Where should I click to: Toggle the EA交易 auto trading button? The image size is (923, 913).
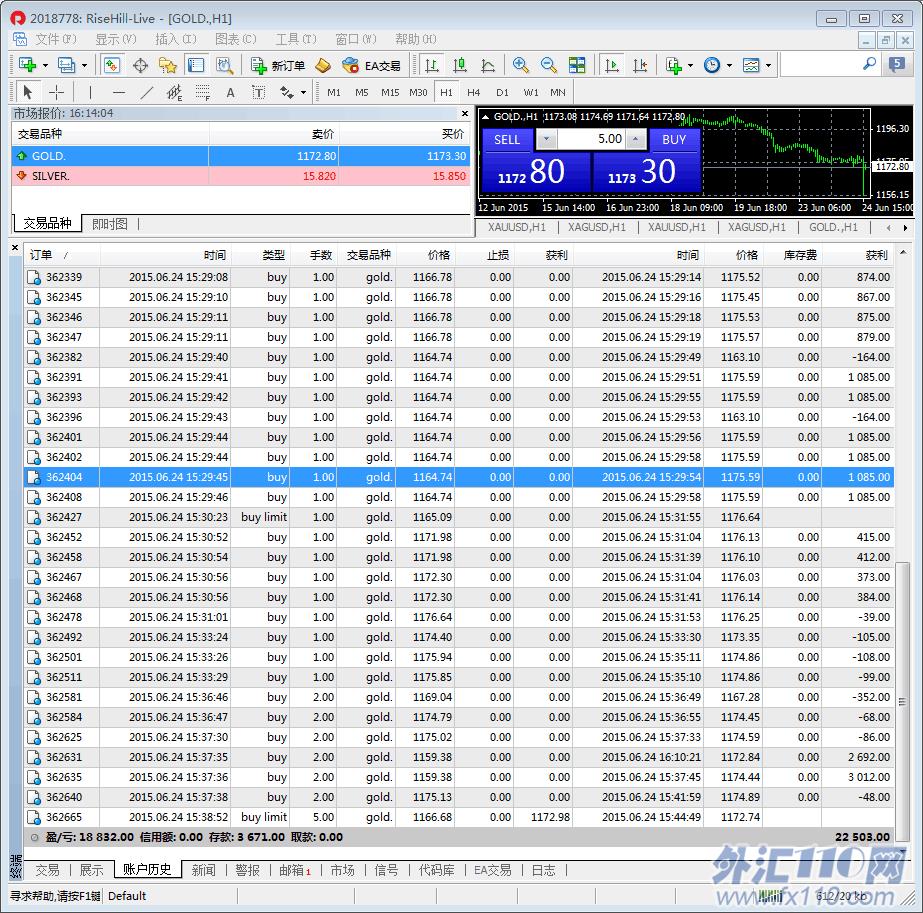click(371, 65)
